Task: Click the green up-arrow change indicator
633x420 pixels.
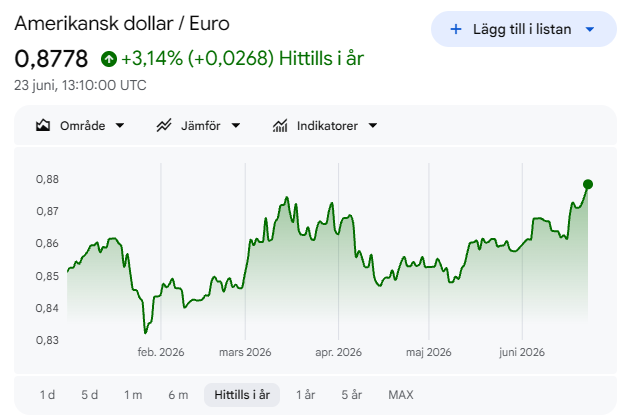Action: 109,59
